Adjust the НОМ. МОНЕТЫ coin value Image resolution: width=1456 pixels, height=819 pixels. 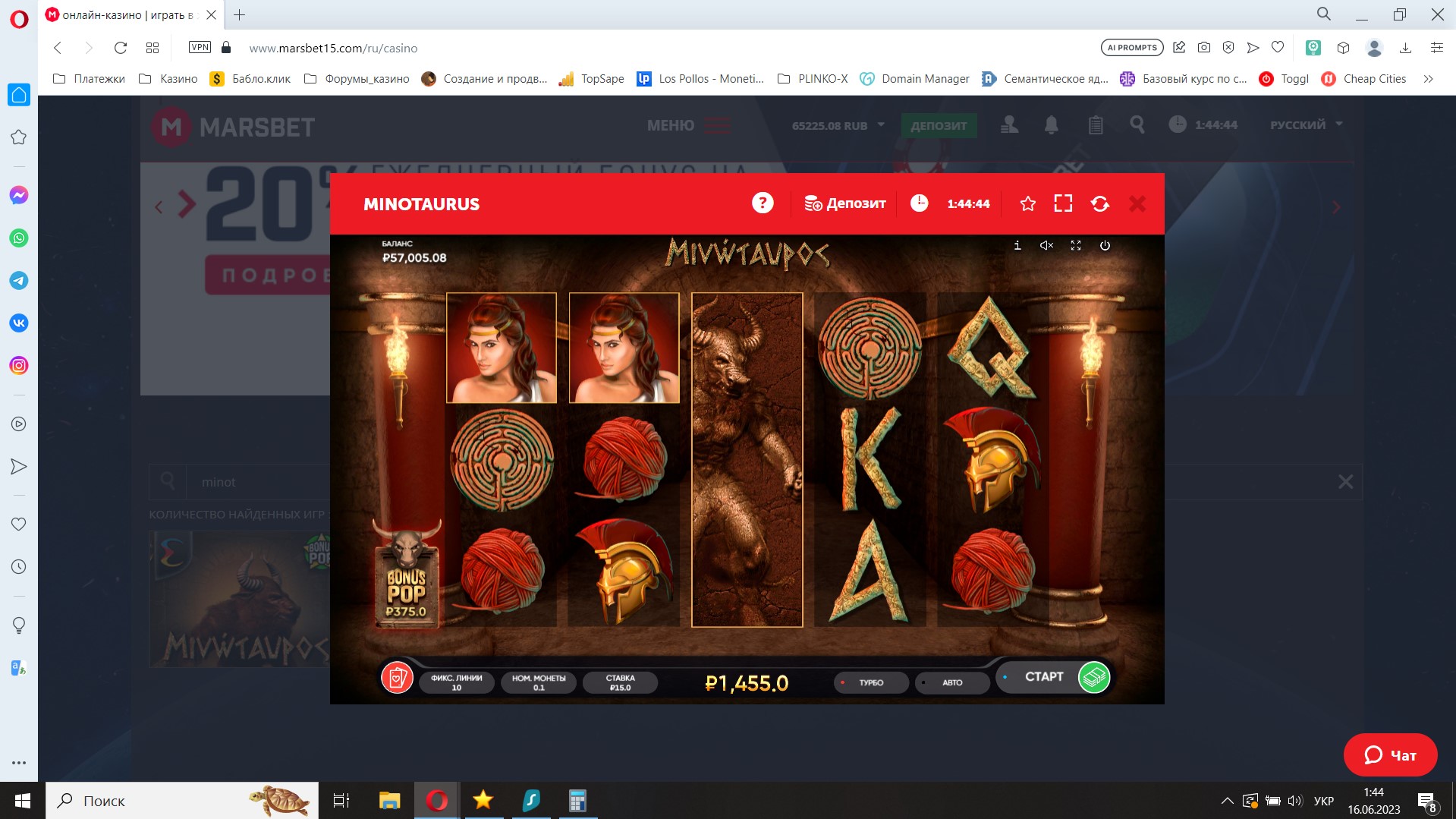click(539, 682)
